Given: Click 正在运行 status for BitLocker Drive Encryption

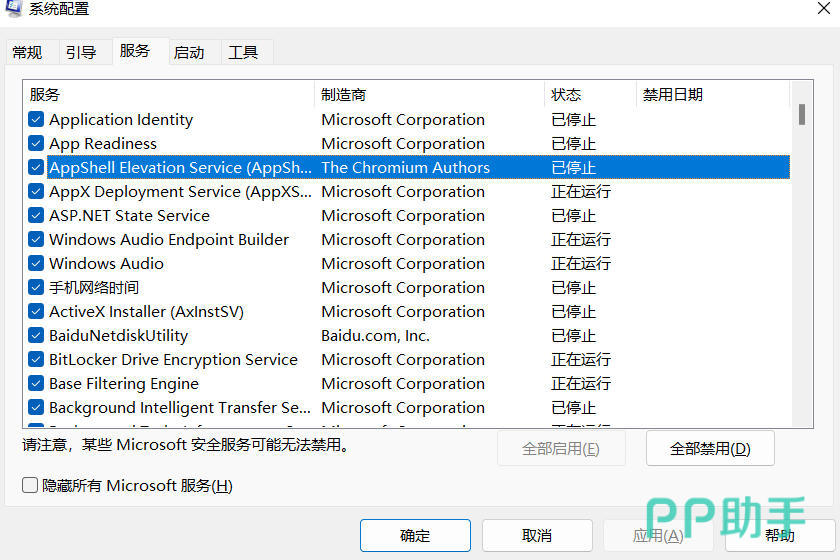Looking at the screenshot, I should 581,360.
